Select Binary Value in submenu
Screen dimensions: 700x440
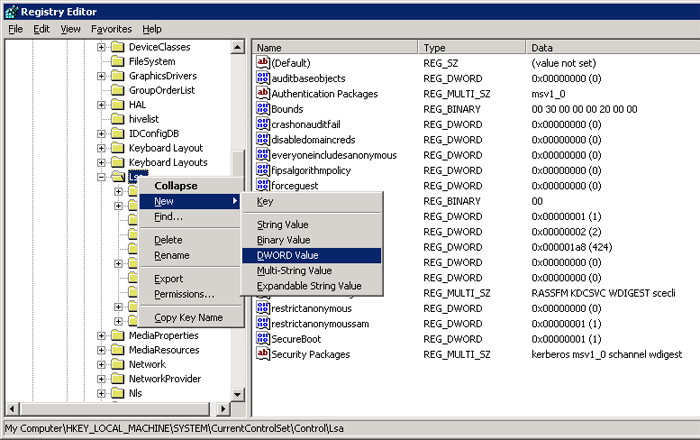click(x=312, y=240)
